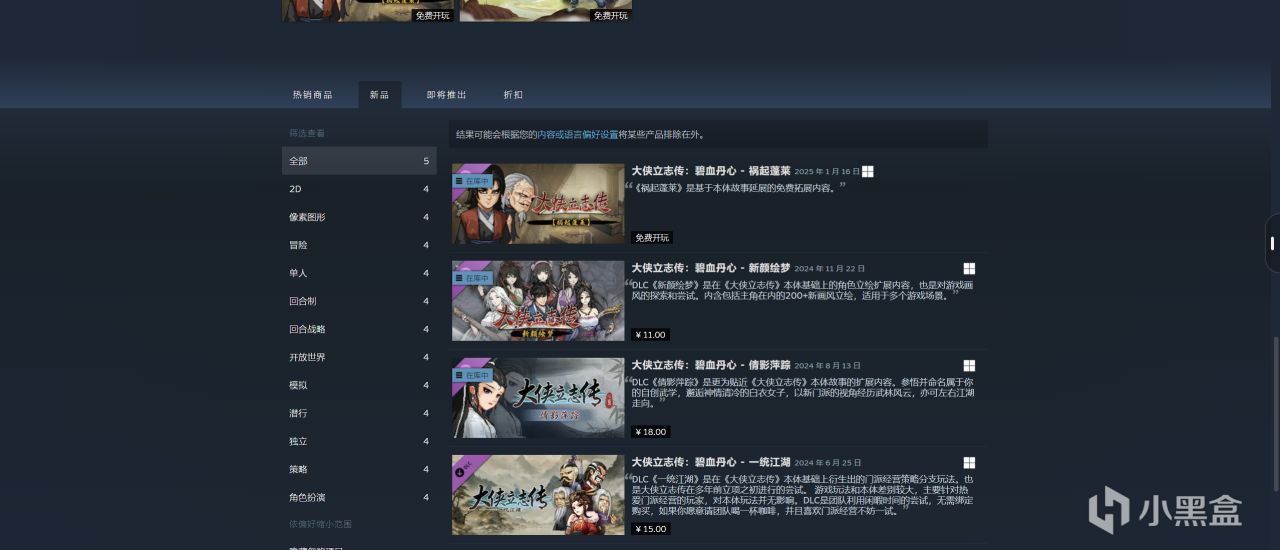Apply the 策略 tag filter
The width and height of the screenshot is (1280, 550).
pyautogui.click(x=359, y=469)
